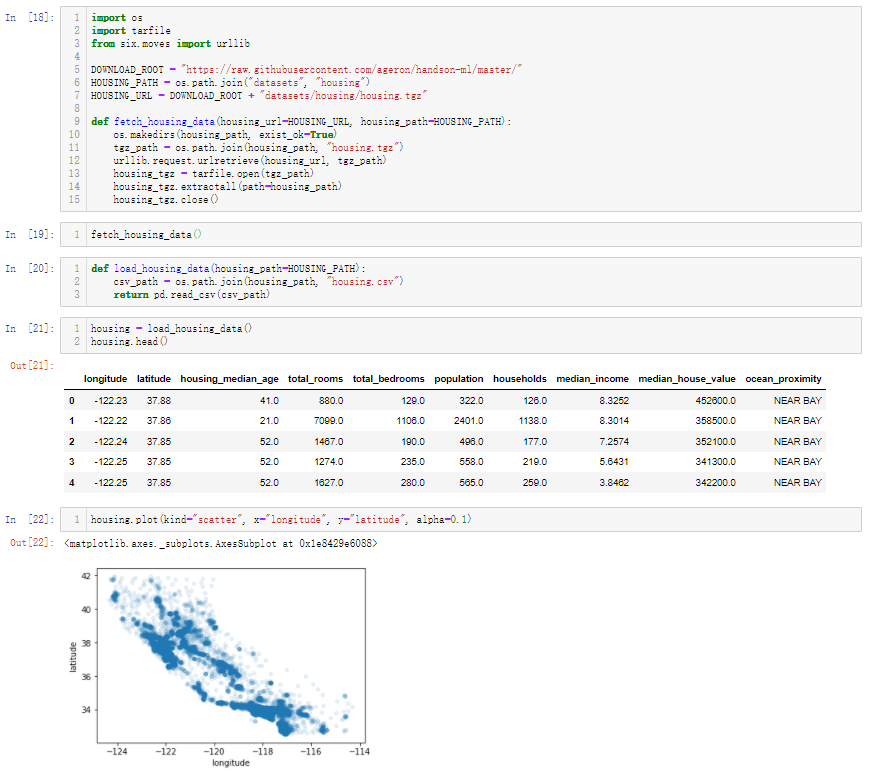Click longitude value -122.23 in row 0

111,400
